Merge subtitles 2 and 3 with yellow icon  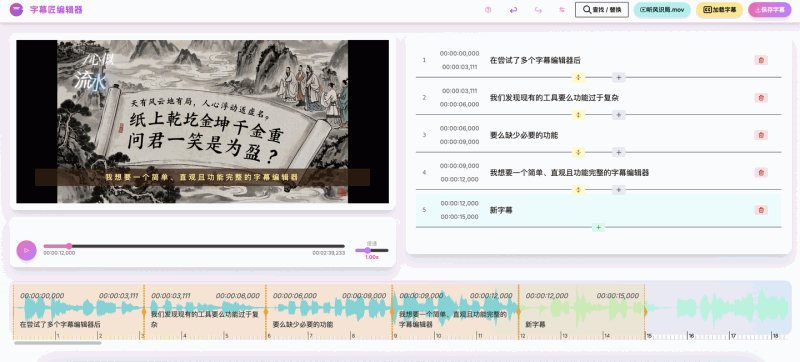[x=578, y=115]
